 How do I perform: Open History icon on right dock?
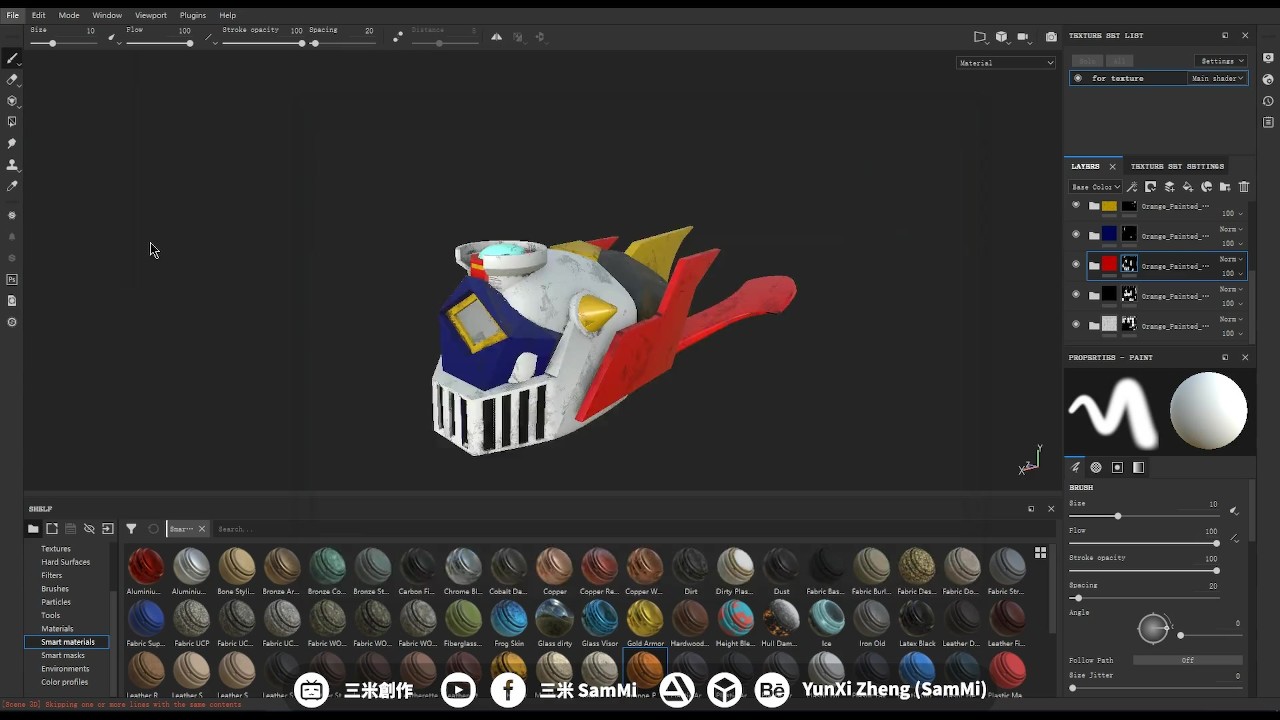pyautogui.click(x=1268, y=101)
